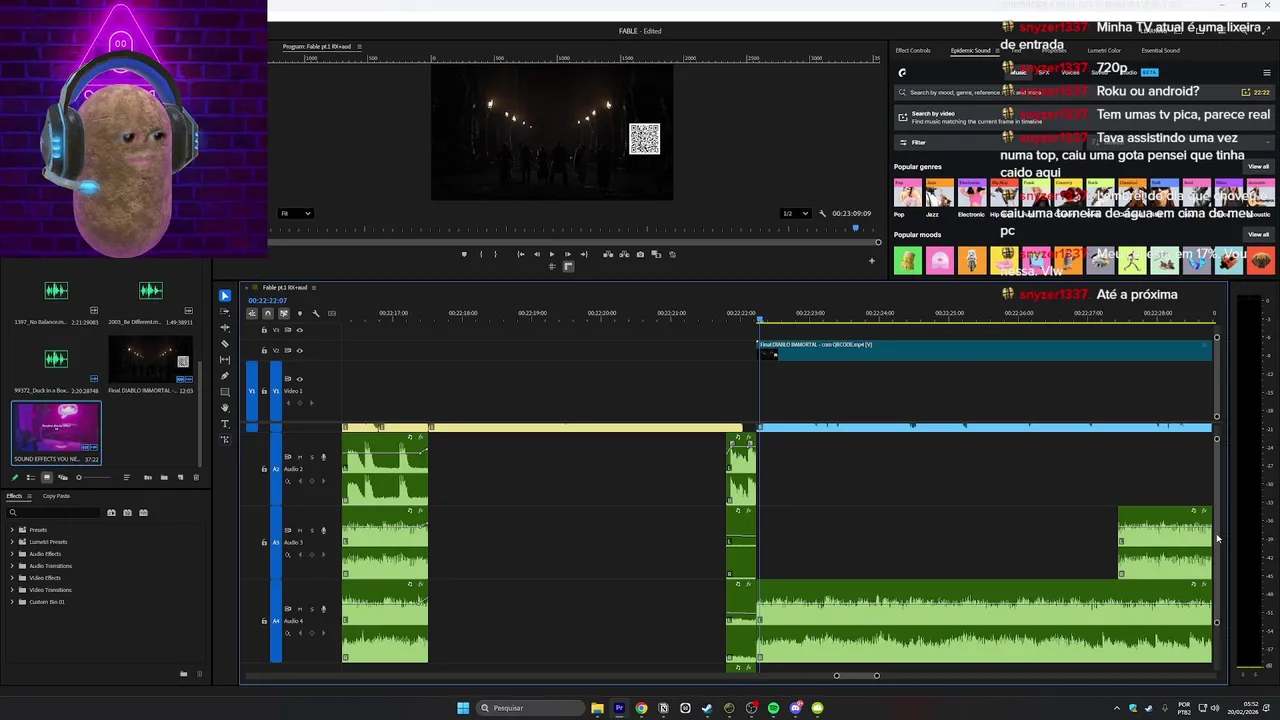Select the Hand tool
Image resolution: width=1280 pixels, height=720 pixels.
[x=225, y=408]
